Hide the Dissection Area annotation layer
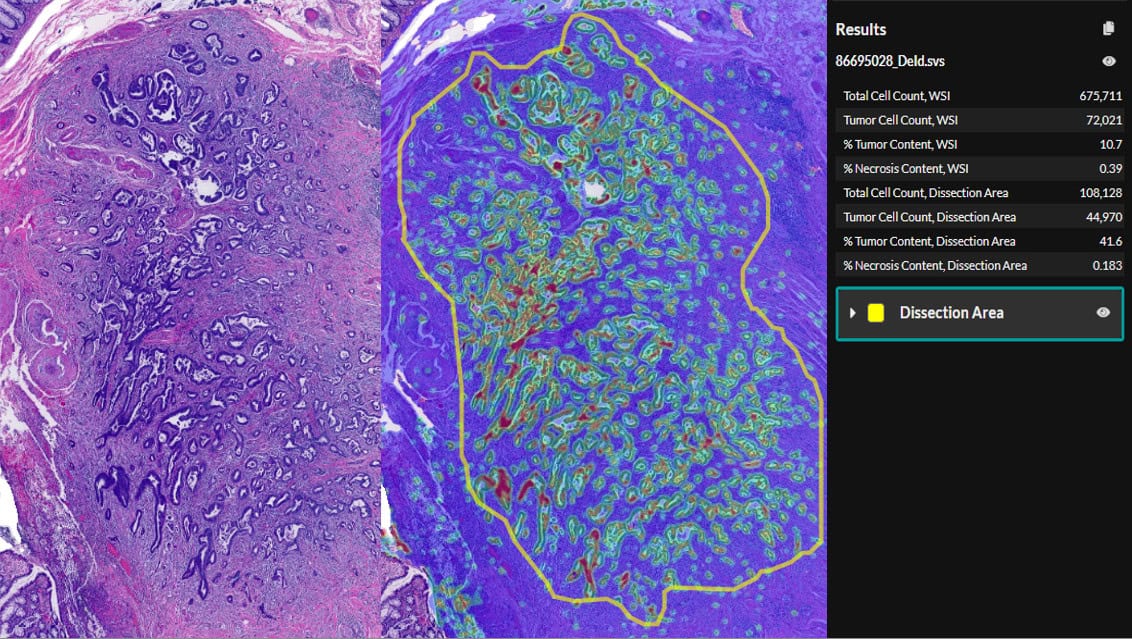The width and height of the screenshot is (1132, 639). (1103, 313)
